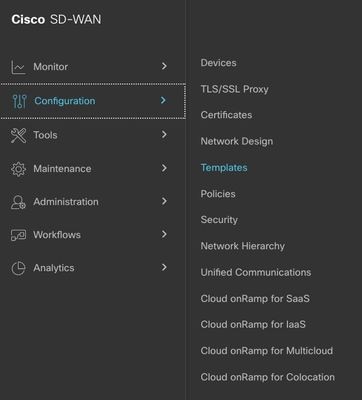Image resolution: width=362 pixels, height=400 pixels.
Task: Expand the Analytics submenu chevron
Action: click(164, 267)
